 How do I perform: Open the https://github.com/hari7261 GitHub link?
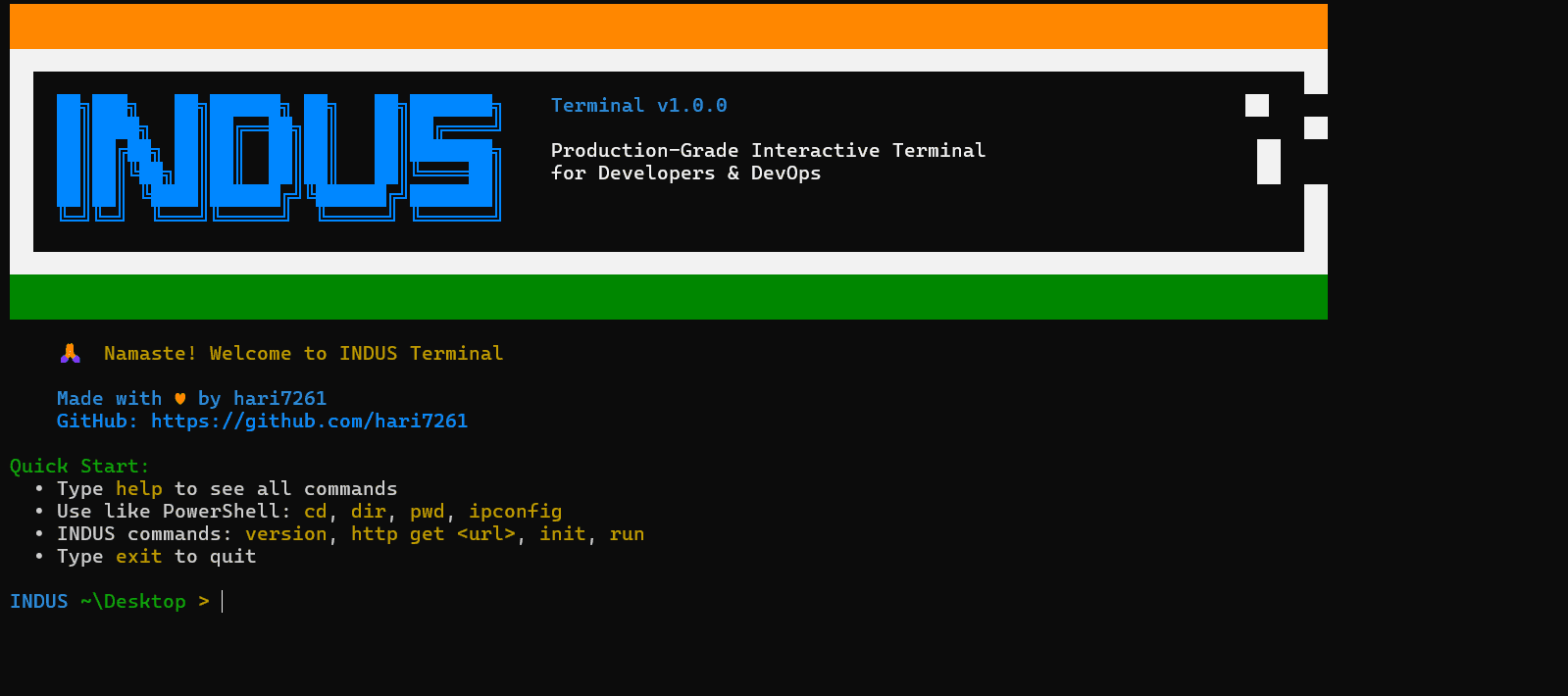(x=309, y=422)
